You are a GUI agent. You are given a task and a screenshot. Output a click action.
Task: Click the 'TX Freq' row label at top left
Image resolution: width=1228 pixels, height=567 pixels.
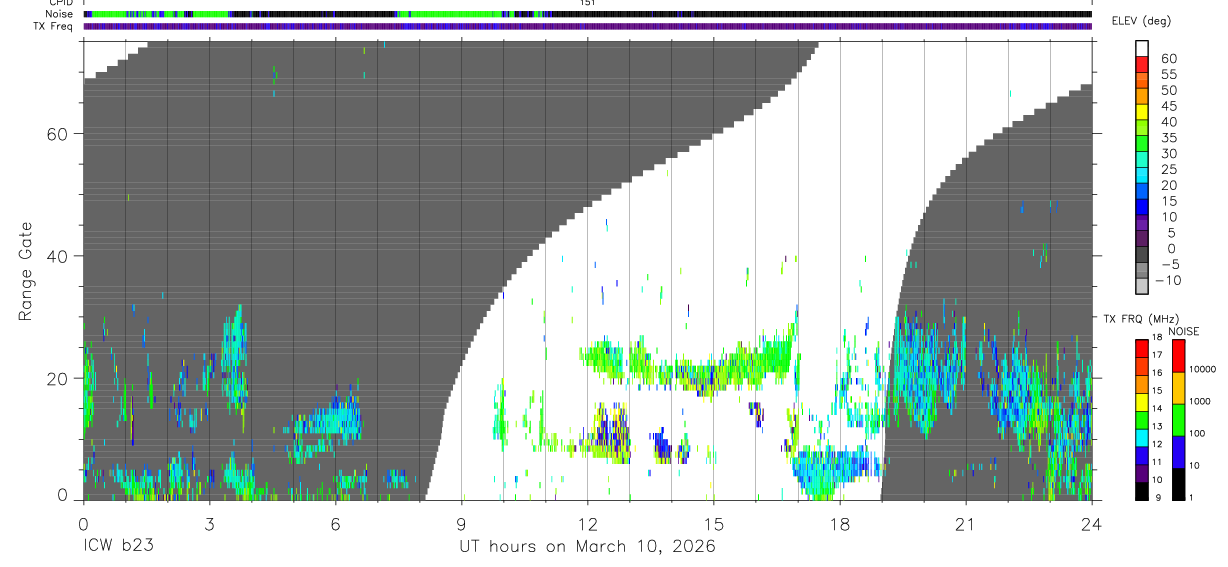(x=53, y=26)
